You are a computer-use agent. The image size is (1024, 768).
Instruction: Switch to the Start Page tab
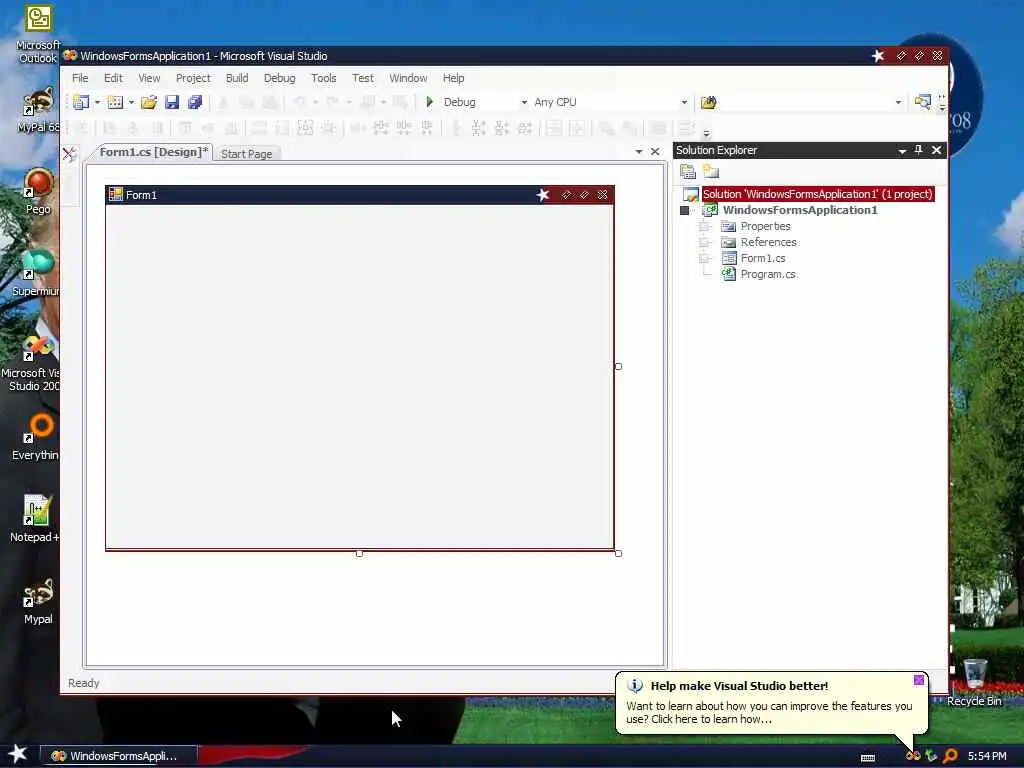click(x=246, y=153)
